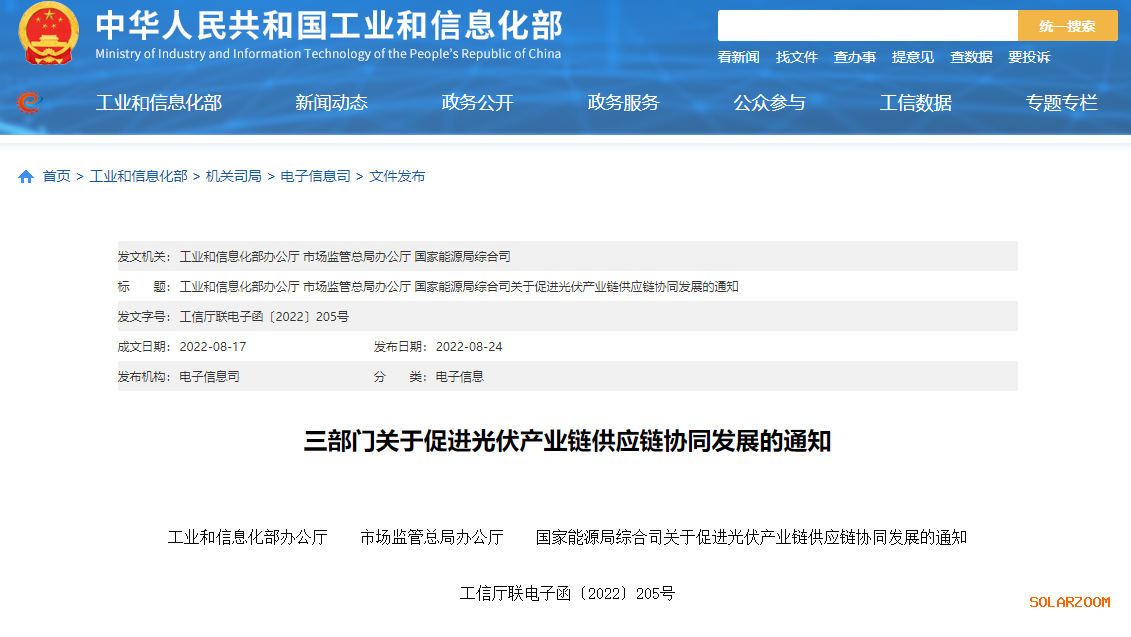Click the 看新闻 quick link
This screenshot has height=637, width=1131.
click(738, 57)
